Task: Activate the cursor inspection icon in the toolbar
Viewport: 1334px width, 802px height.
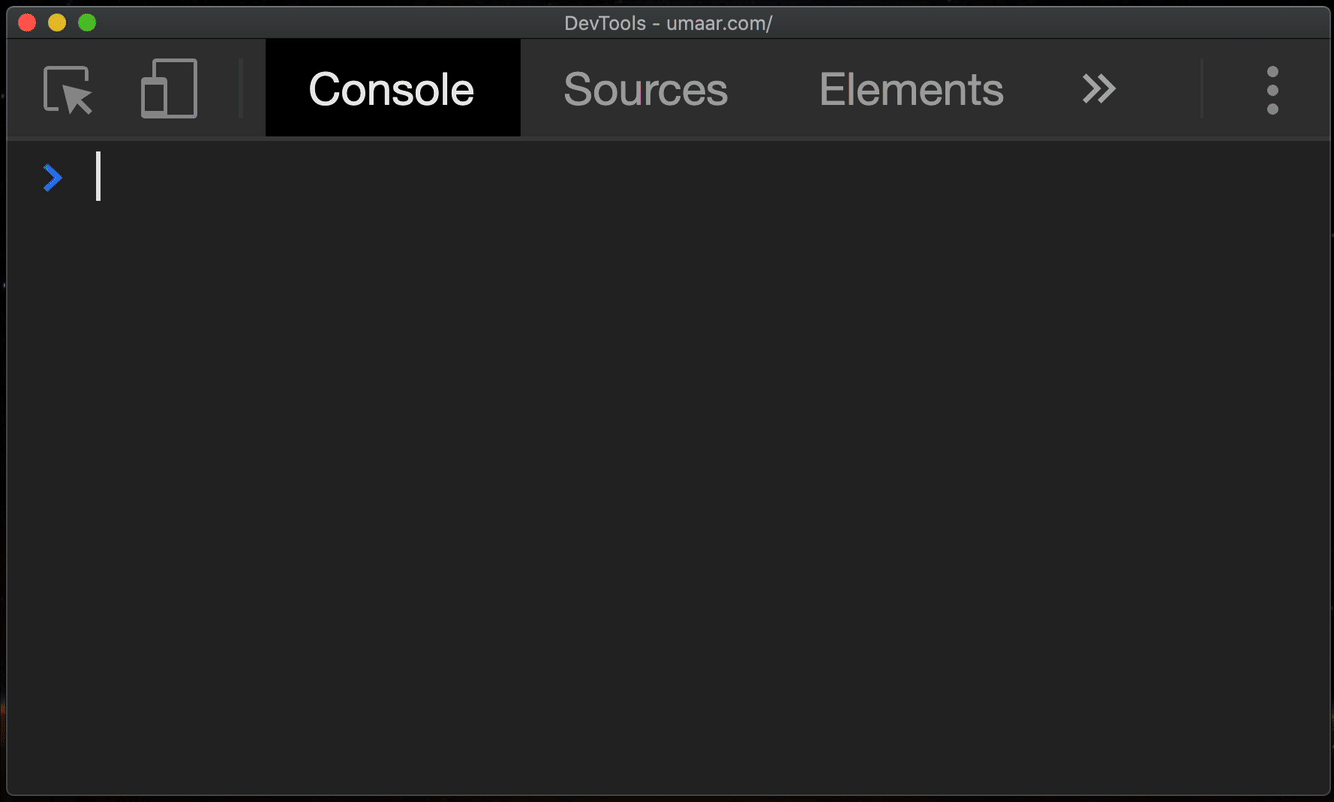Action: [67, 89]
